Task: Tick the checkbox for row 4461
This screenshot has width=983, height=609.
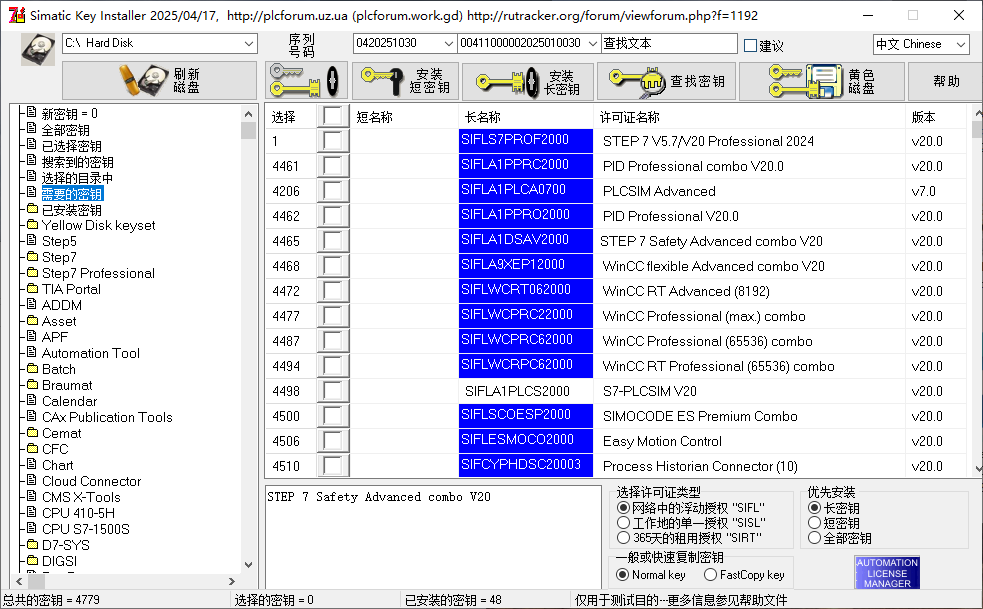Action: (333, 166)
